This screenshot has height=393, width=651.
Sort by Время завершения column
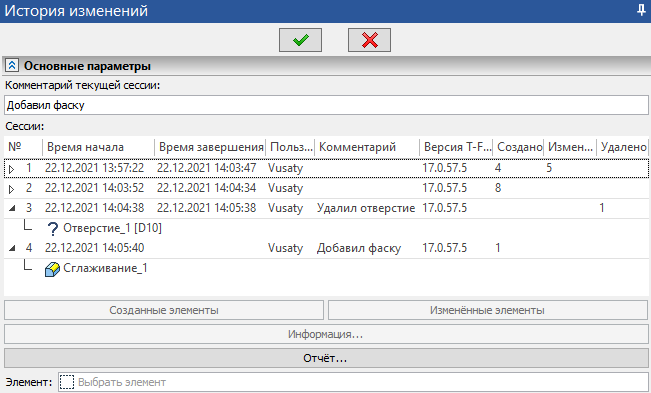(x=210, y=147)
